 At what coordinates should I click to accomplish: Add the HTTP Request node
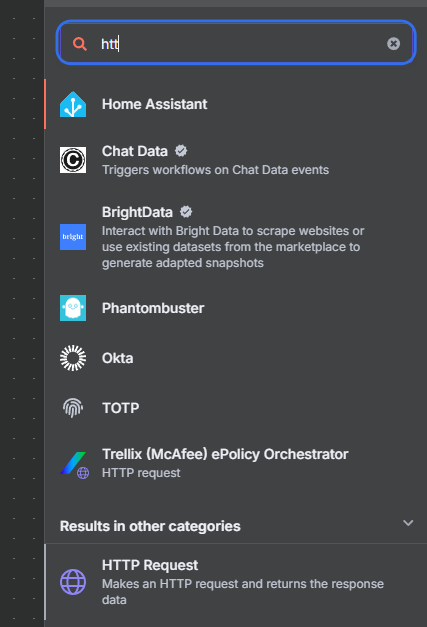(235, 582)
